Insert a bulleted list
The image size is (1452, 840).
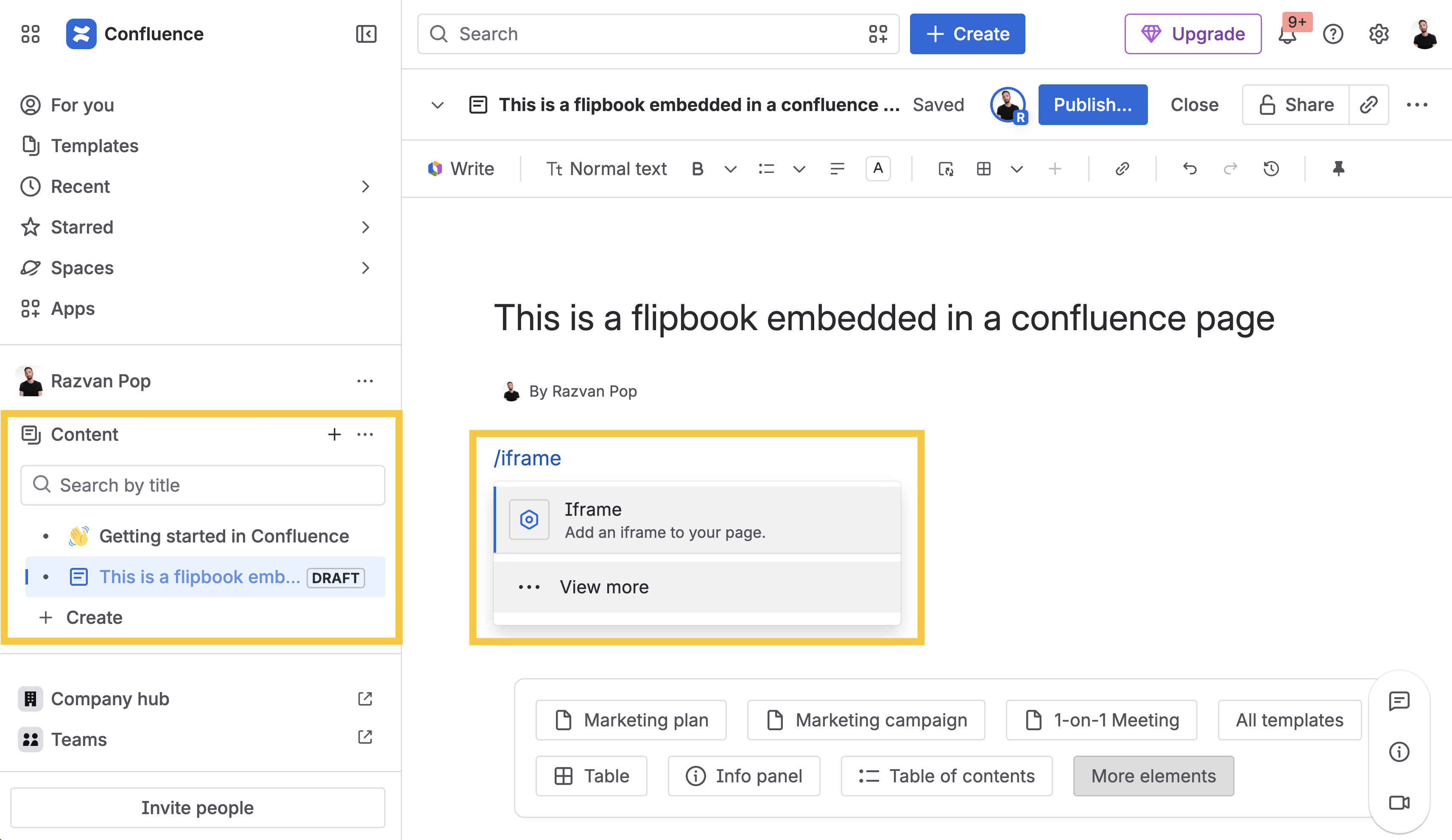point(766,169)
